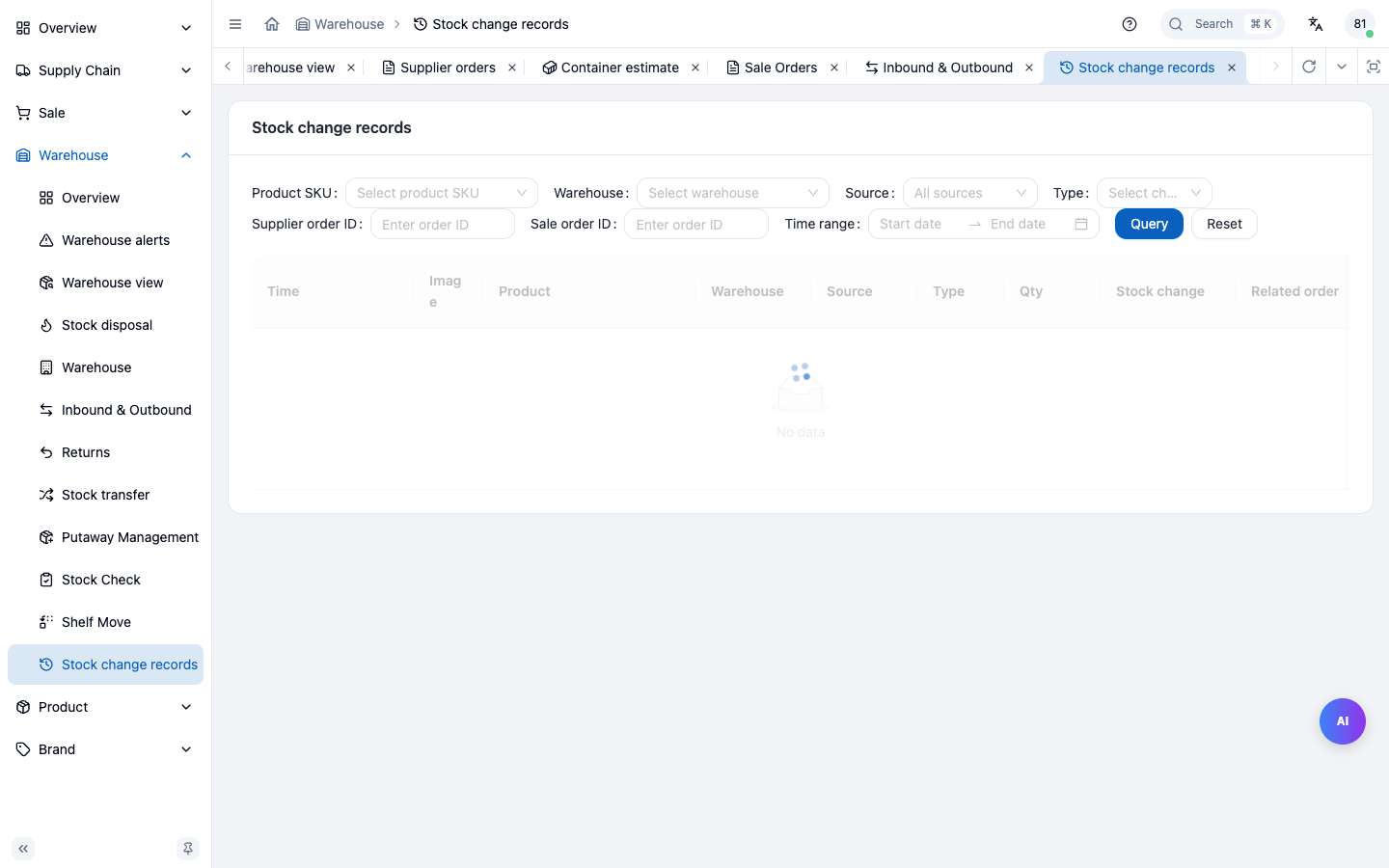Open Stock transfer in sidebar

105,495
